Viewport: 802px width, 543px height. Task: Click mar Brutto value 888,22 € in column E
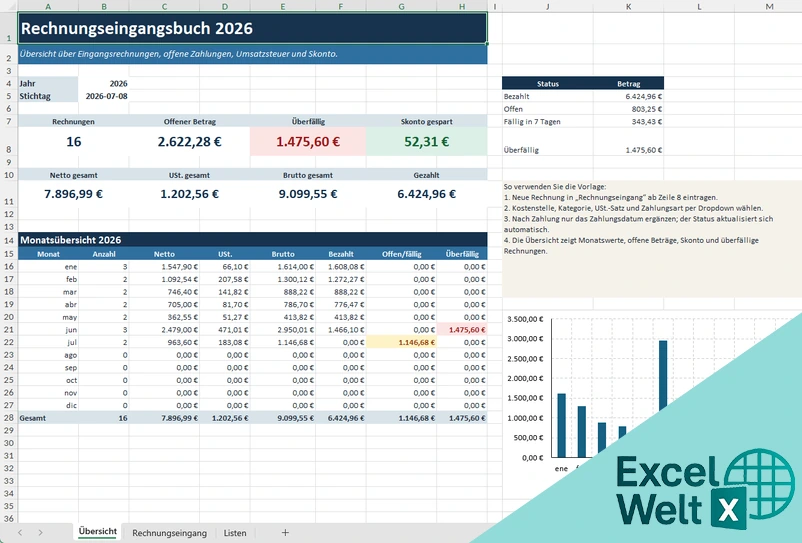tap(299, 292)
